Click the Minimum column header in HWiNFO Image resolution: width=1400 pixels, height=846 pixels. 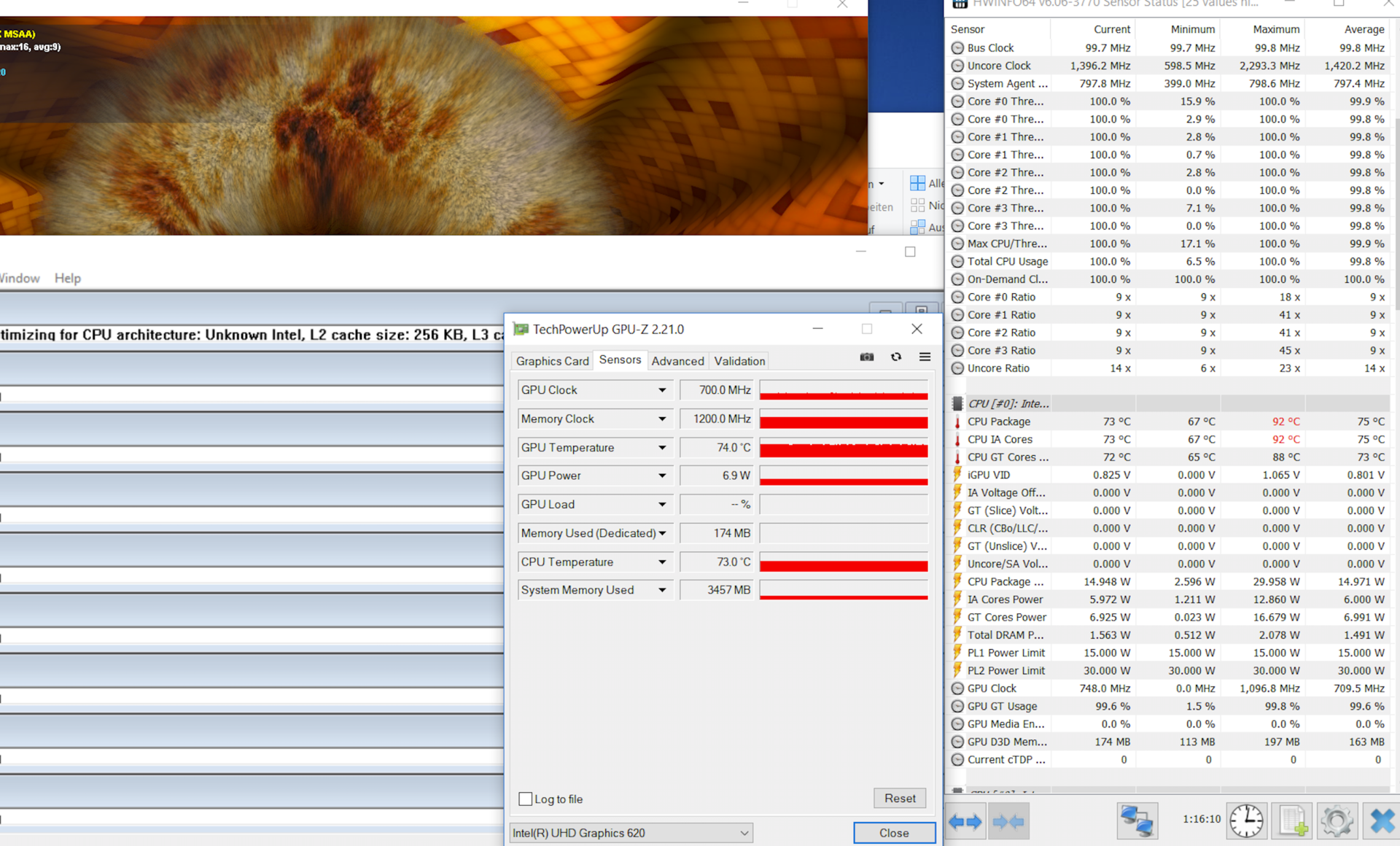point(1177,29)
